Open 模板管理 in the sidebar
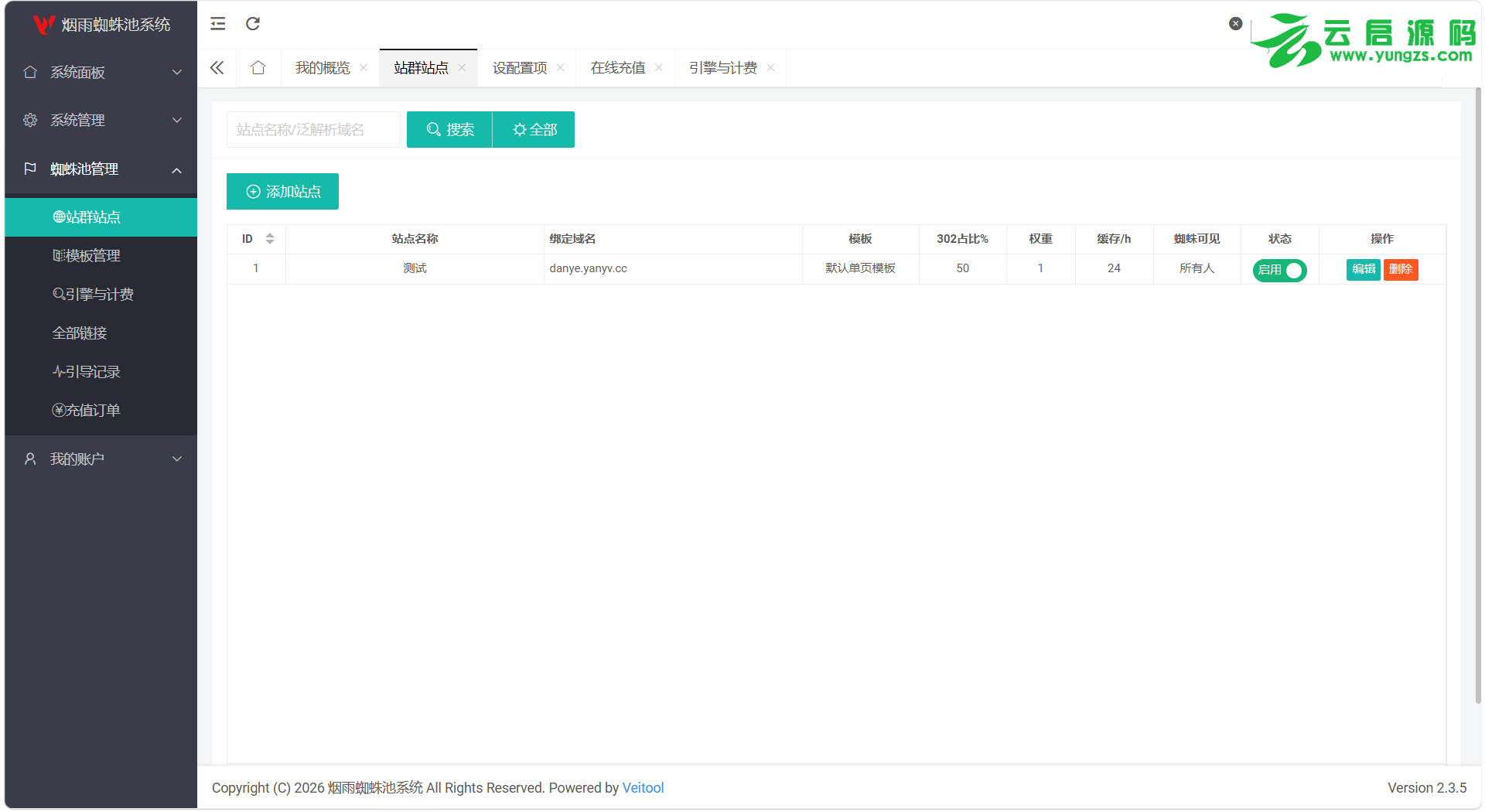 coord(101,256)
